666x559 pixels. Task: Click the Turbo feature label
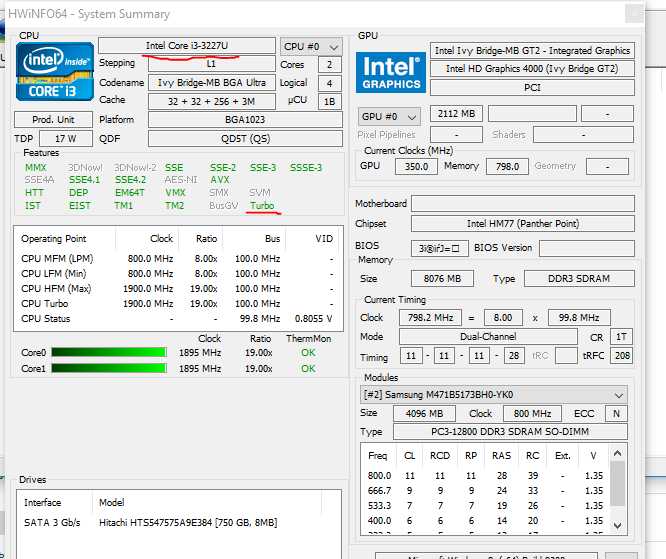[262, 206]
